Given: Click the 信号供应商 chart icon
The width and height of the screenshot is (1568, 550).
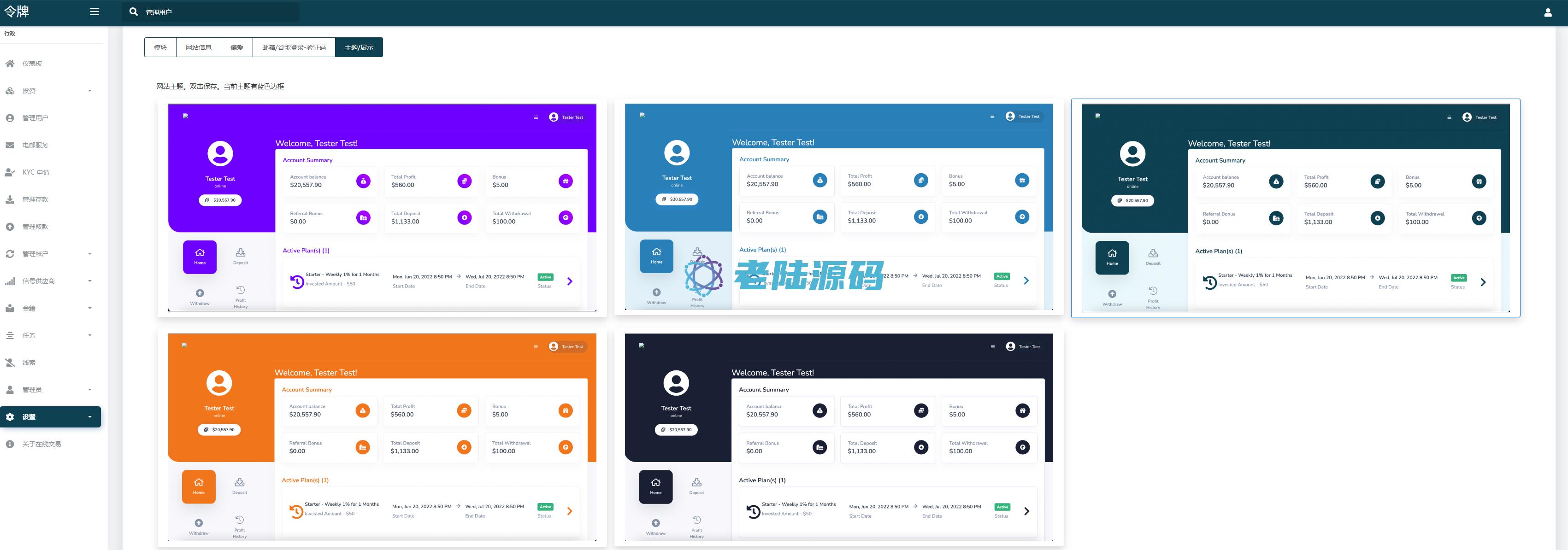Looking at the screenshot, I should (10, 281).
